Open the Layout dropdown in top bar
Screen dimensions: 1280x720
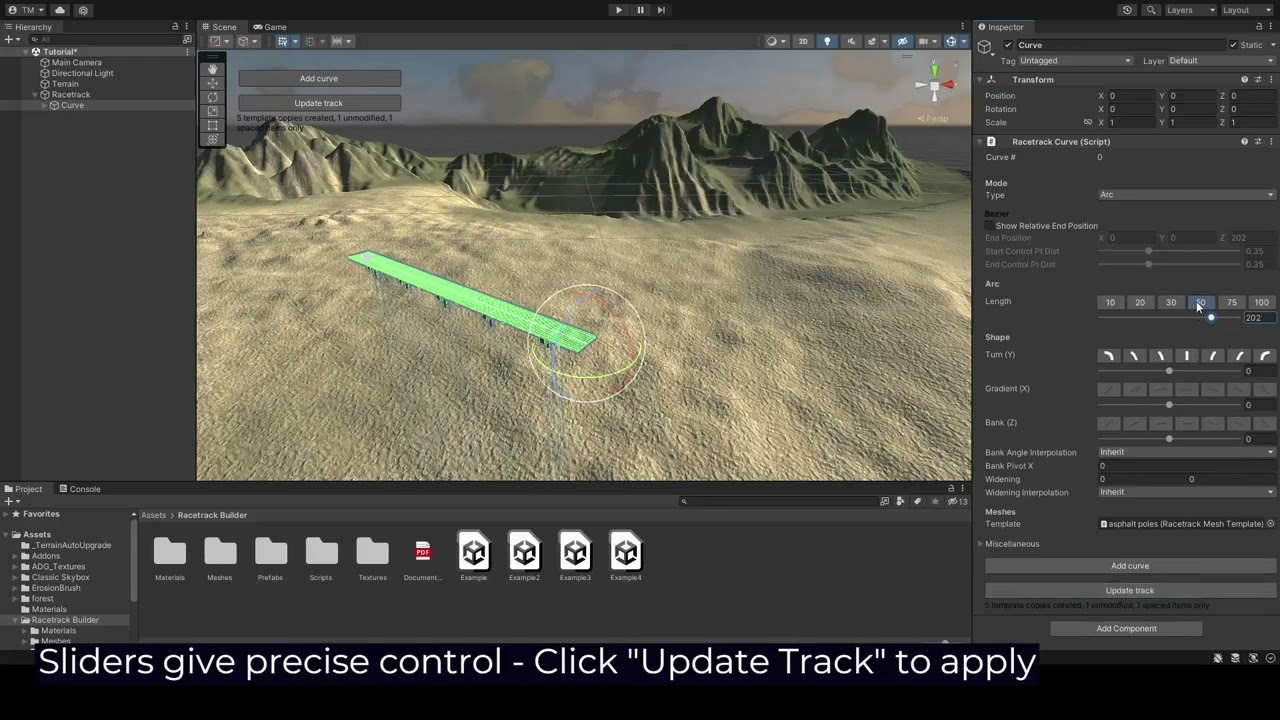click(x=1248, y=10)
